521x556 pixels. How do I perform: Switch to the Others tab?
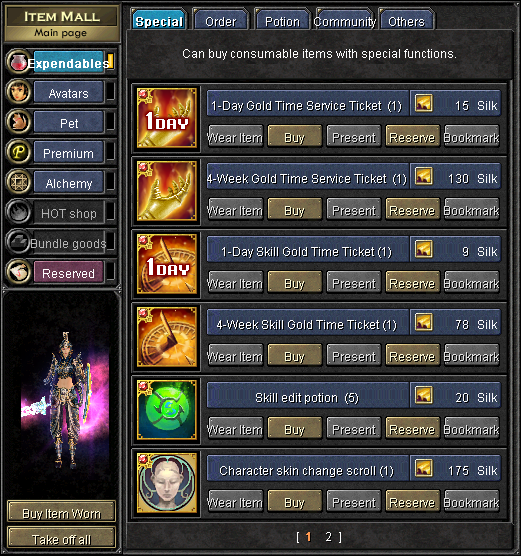click(x=406, y=21)
